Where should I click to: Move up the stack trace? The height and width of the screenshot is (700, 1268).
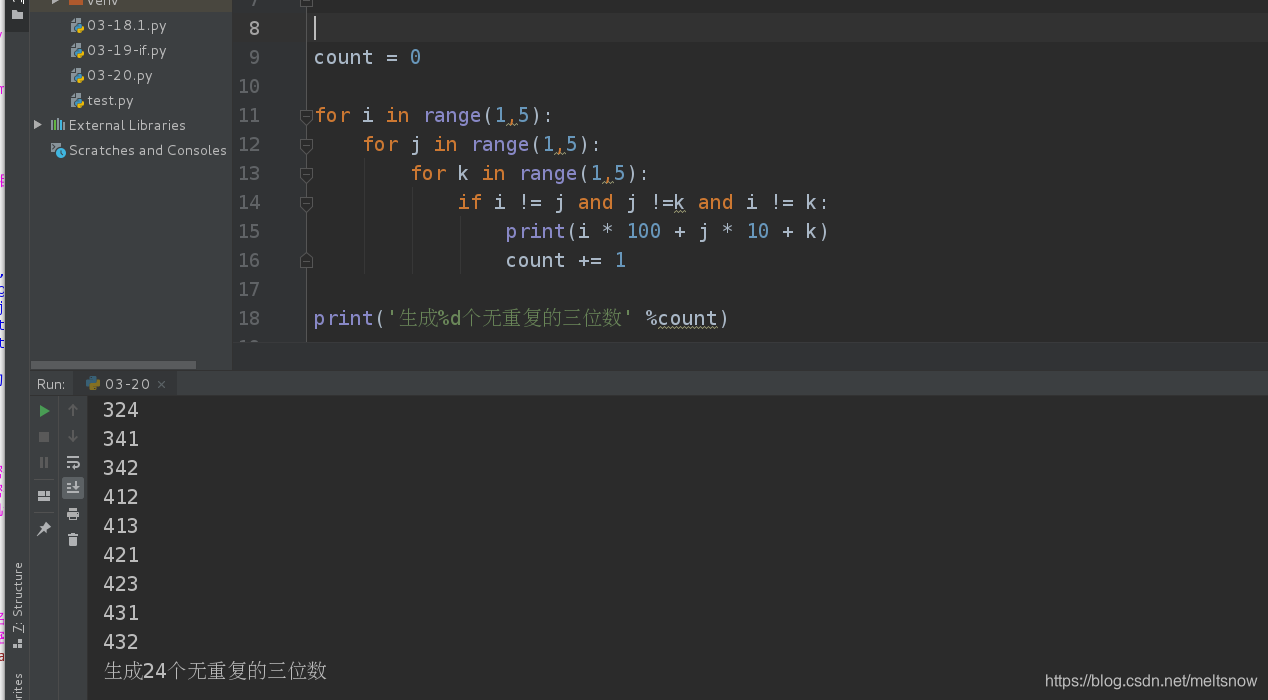pos(73,411)
